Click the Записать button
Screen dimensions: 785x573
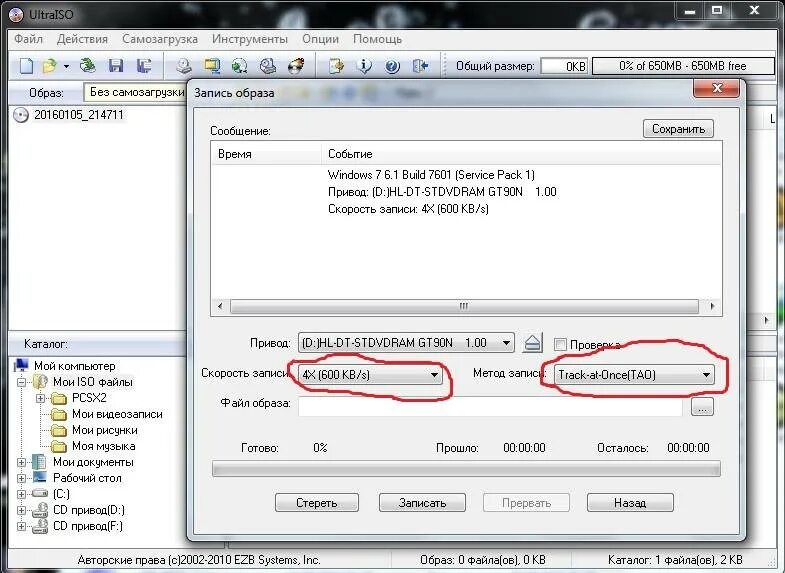(x=422, y=502)
